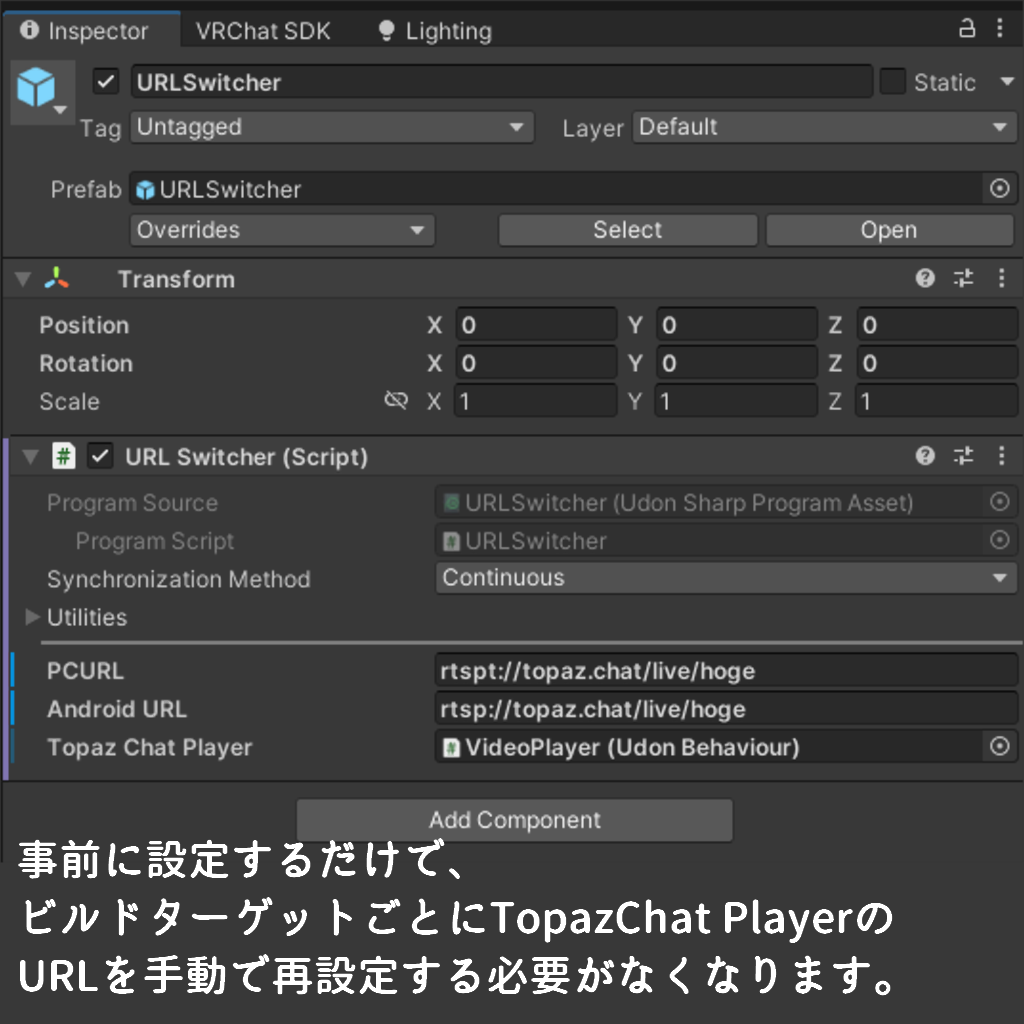Open the Transform help documentation icon
Image resolution: width=1024 pixels, height=1024 pixels.
click(x=924, y=279)
